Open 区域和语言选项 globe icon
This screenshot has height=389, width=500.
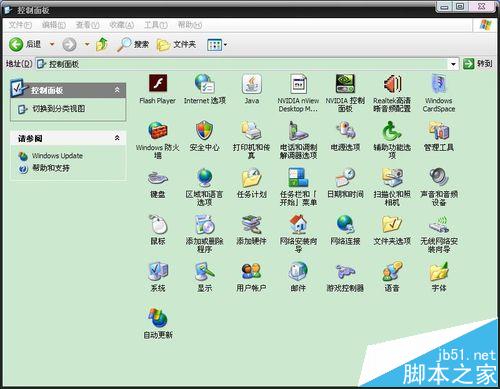pyautogui.click(x=205, y=177)
